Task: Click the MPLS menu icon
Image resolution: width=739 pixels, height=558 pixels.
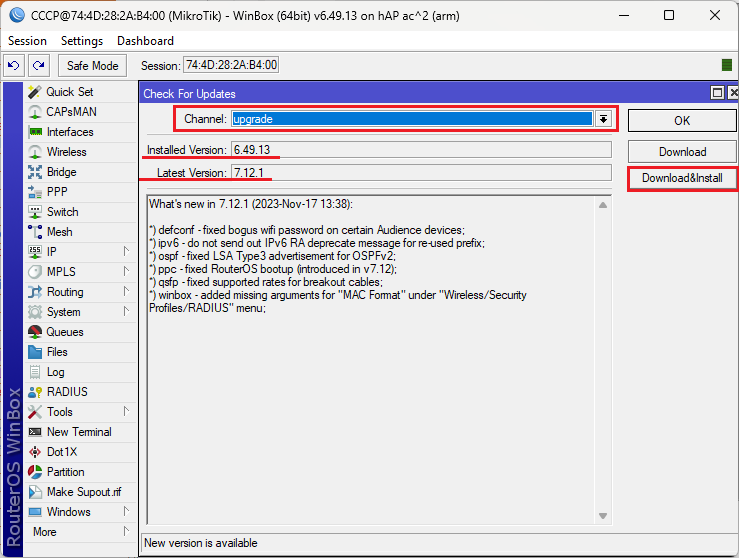Action: [x=34, y=272]
